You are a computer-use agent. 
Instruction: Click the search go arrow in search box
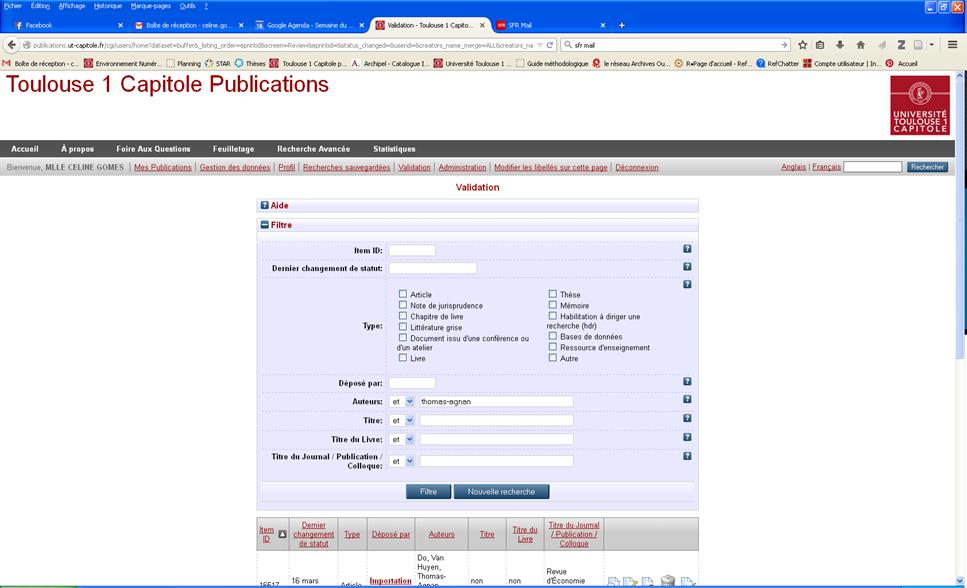click(x=784, y=45)
